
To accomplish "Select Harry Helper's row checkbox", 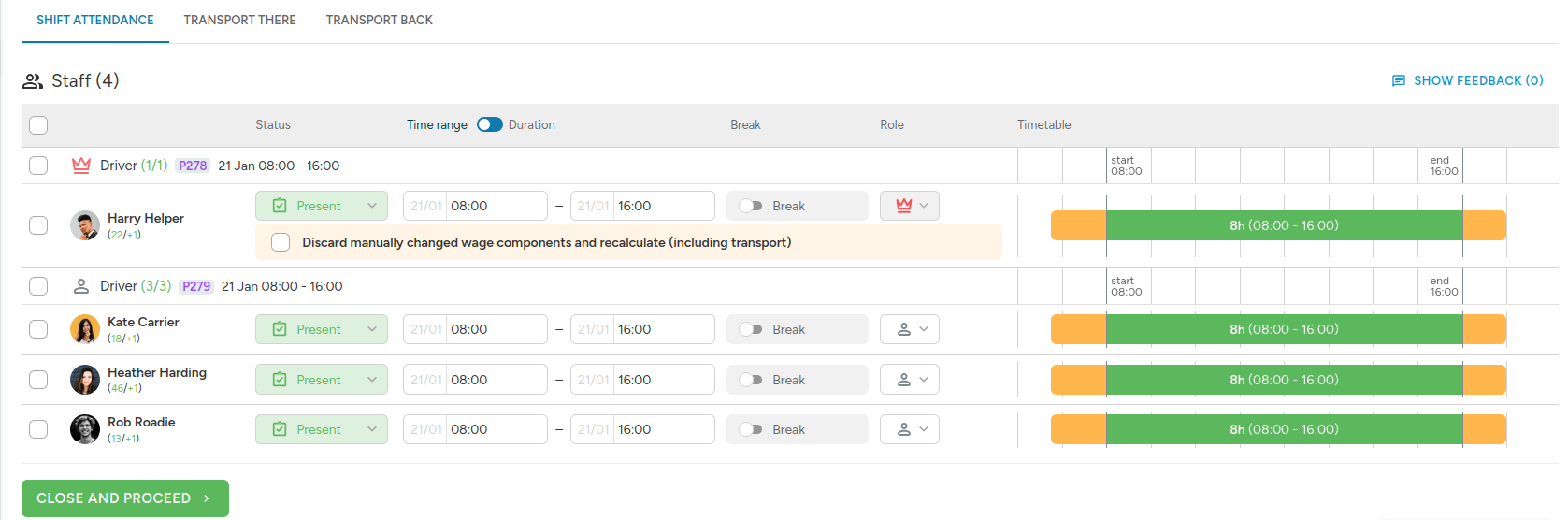I will point(38,225).
